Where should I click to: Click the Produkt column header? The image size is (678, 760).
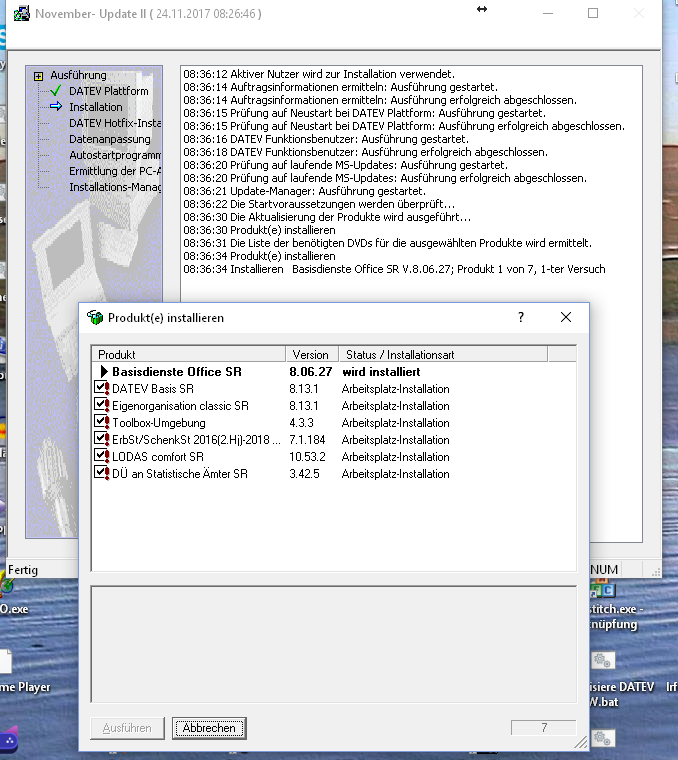point(189,354)
